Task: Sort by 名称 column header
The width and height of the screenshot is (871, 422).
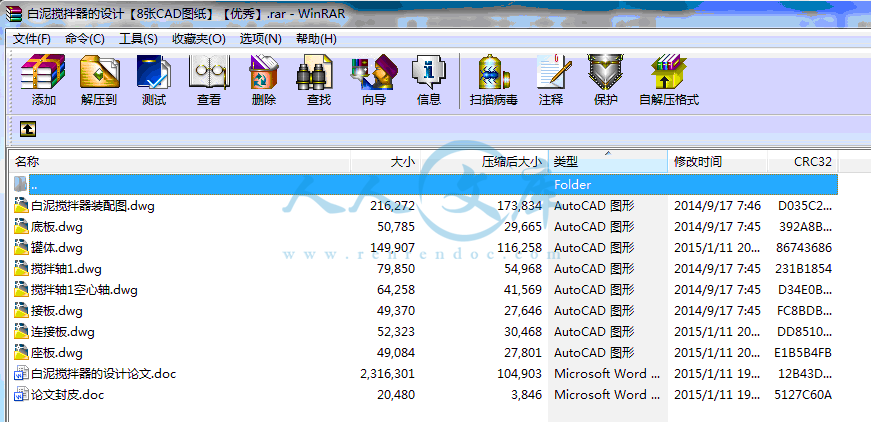Action: (181, 162)
